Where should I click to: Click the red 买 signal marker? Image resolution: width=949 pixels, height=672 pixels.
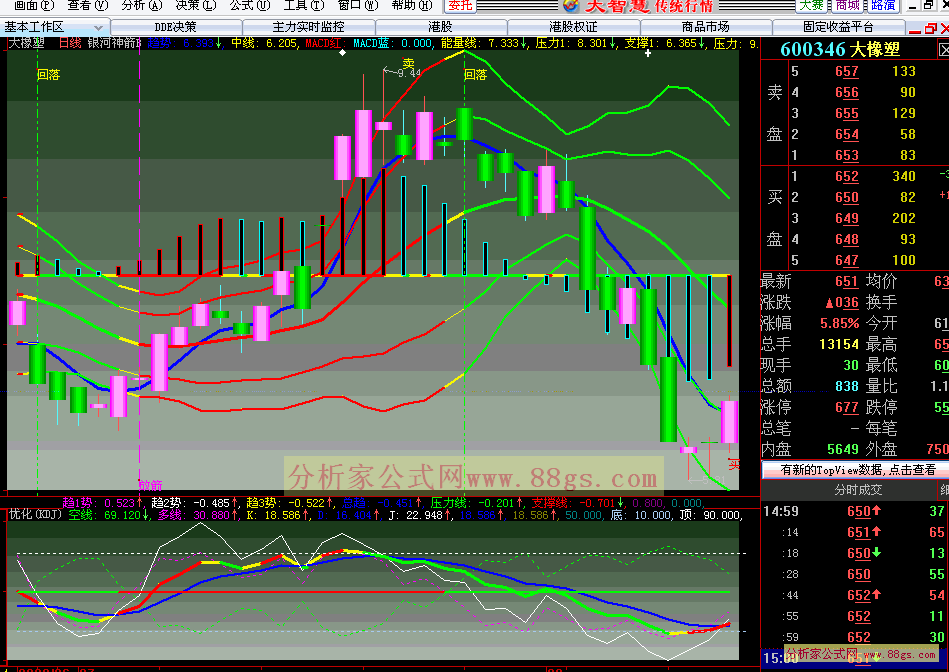[734, 465]
